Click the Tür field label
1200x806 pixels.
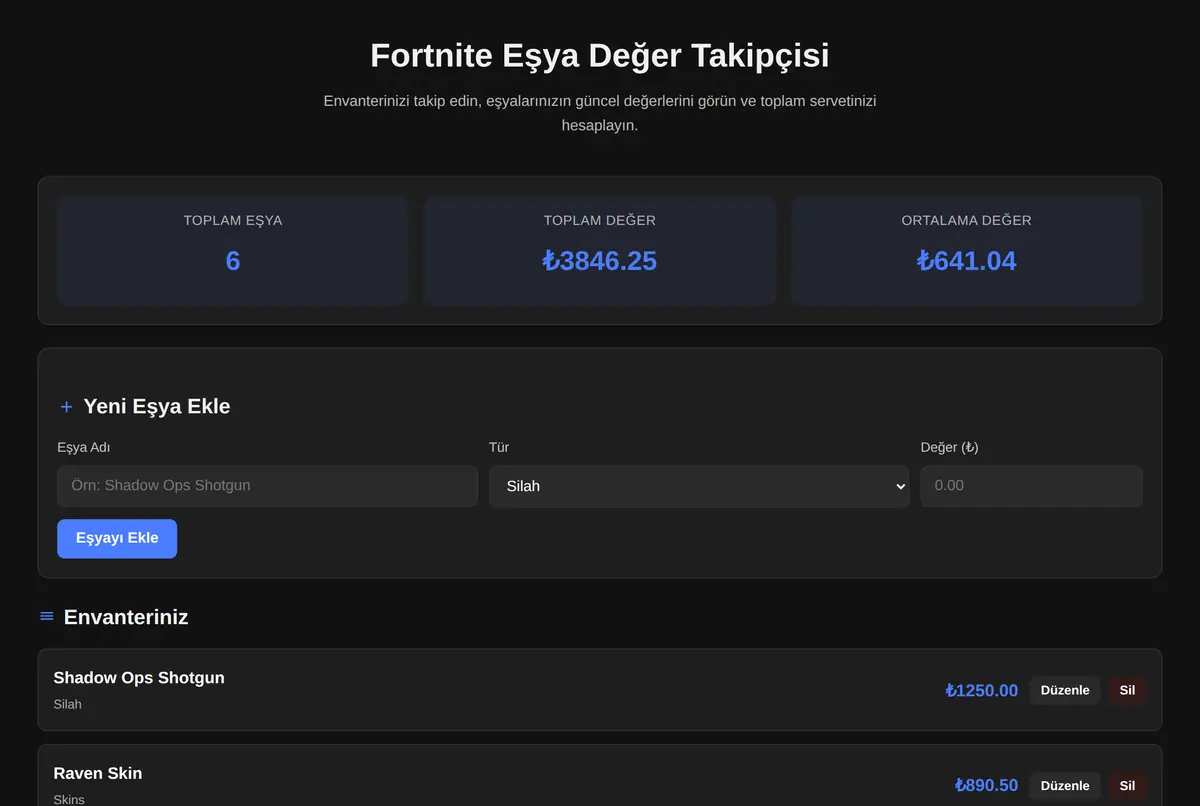499,448
